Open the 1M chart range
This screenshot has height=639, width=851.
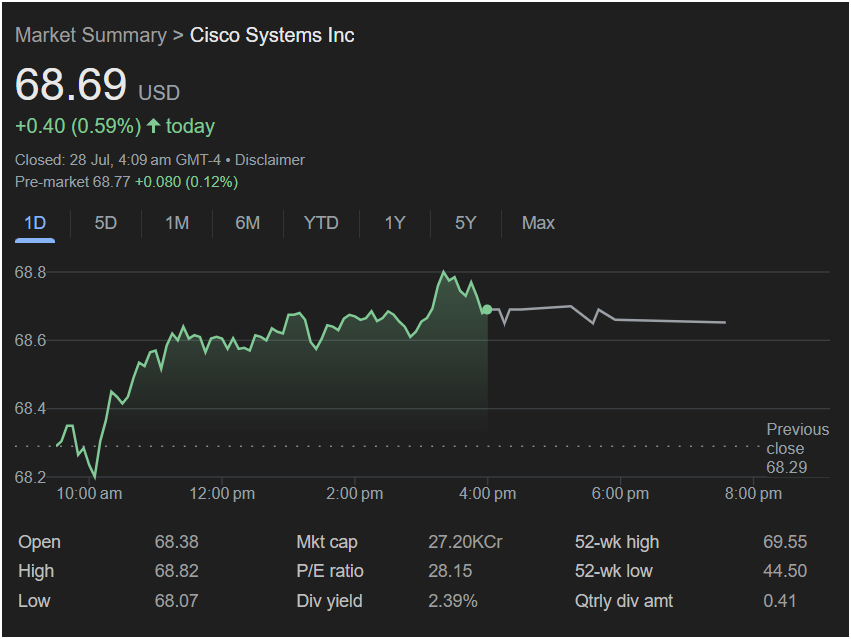point(177,223)
